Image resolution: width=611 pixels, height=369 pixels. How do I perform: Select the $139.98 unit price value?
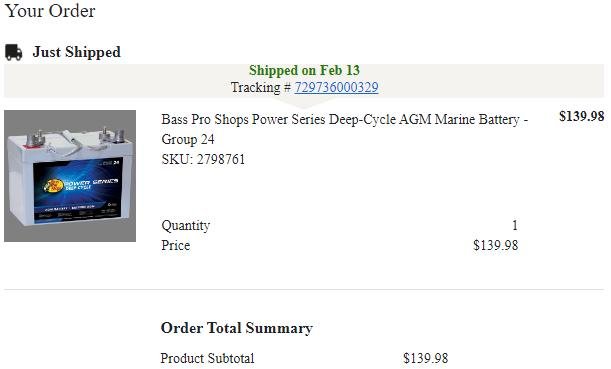click(x=496, y=245)
